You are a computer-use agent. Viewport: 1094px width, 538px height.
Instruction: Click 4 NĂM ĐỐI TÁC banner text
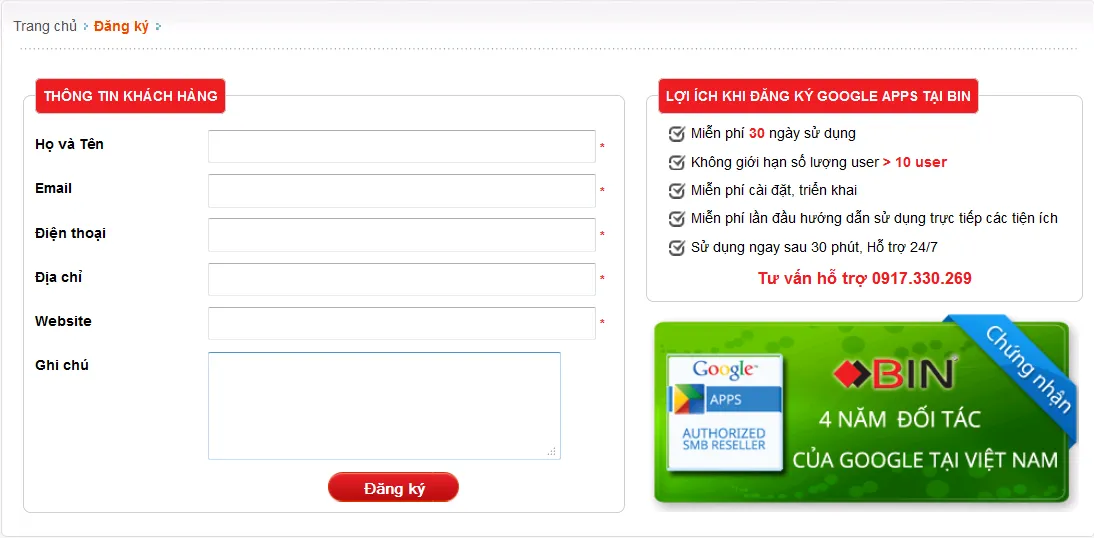click(x=900, y=419)
